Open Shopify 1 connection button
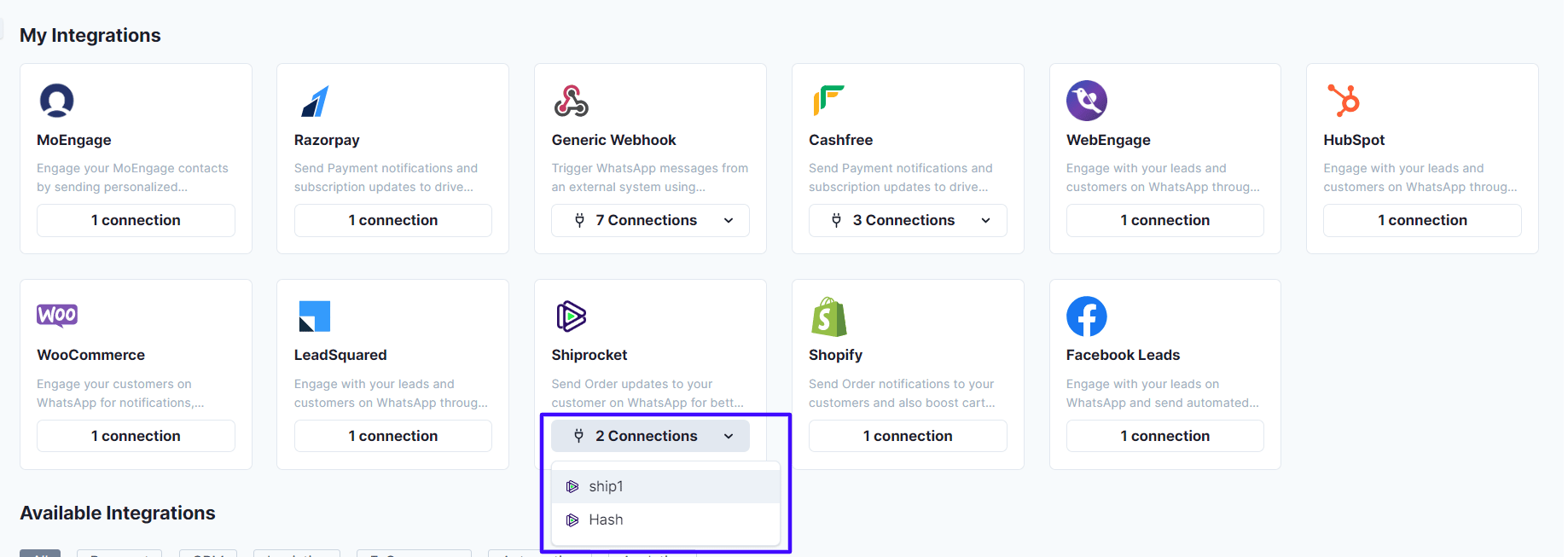The width and height of the screenshot is (1568, 557). [x=908, y=436]
